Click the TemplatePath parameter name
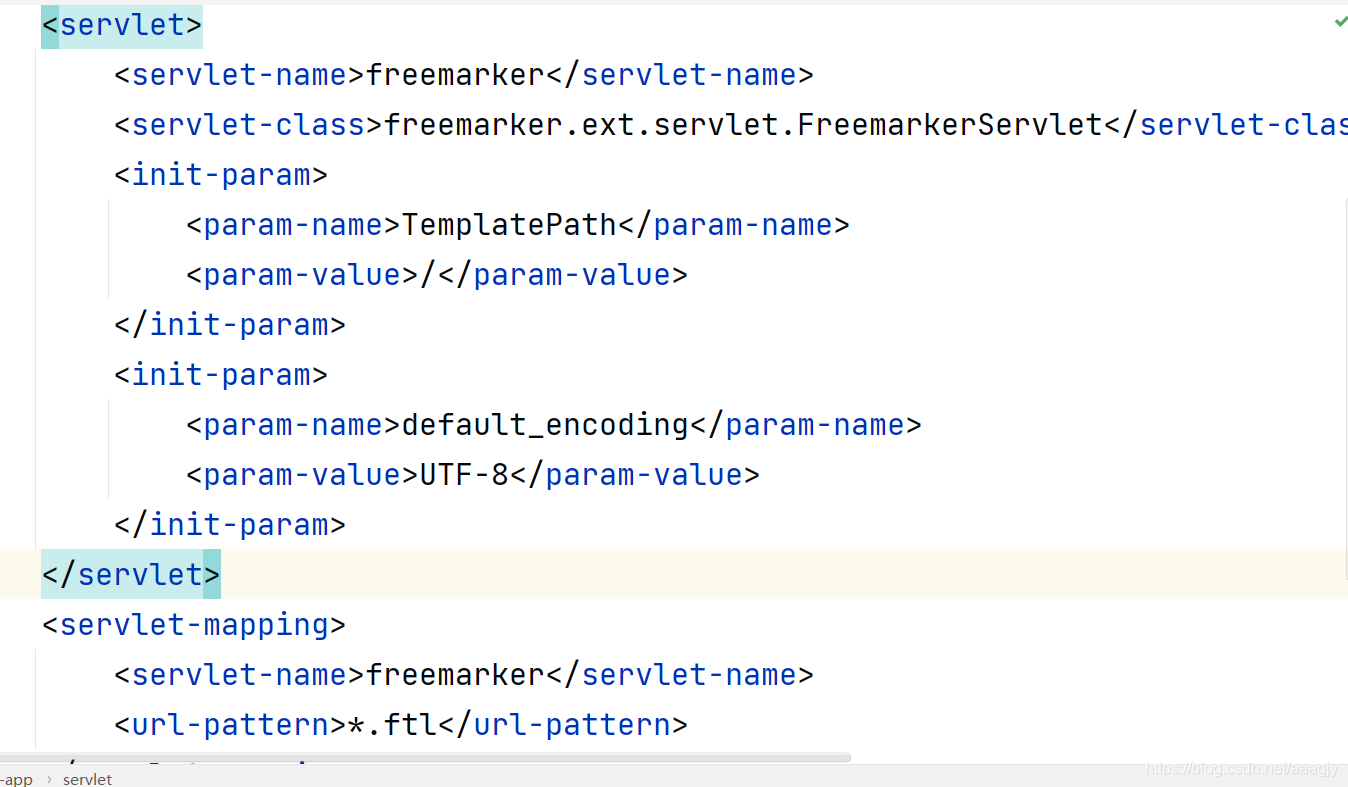1348x787 pixels. 509,225
